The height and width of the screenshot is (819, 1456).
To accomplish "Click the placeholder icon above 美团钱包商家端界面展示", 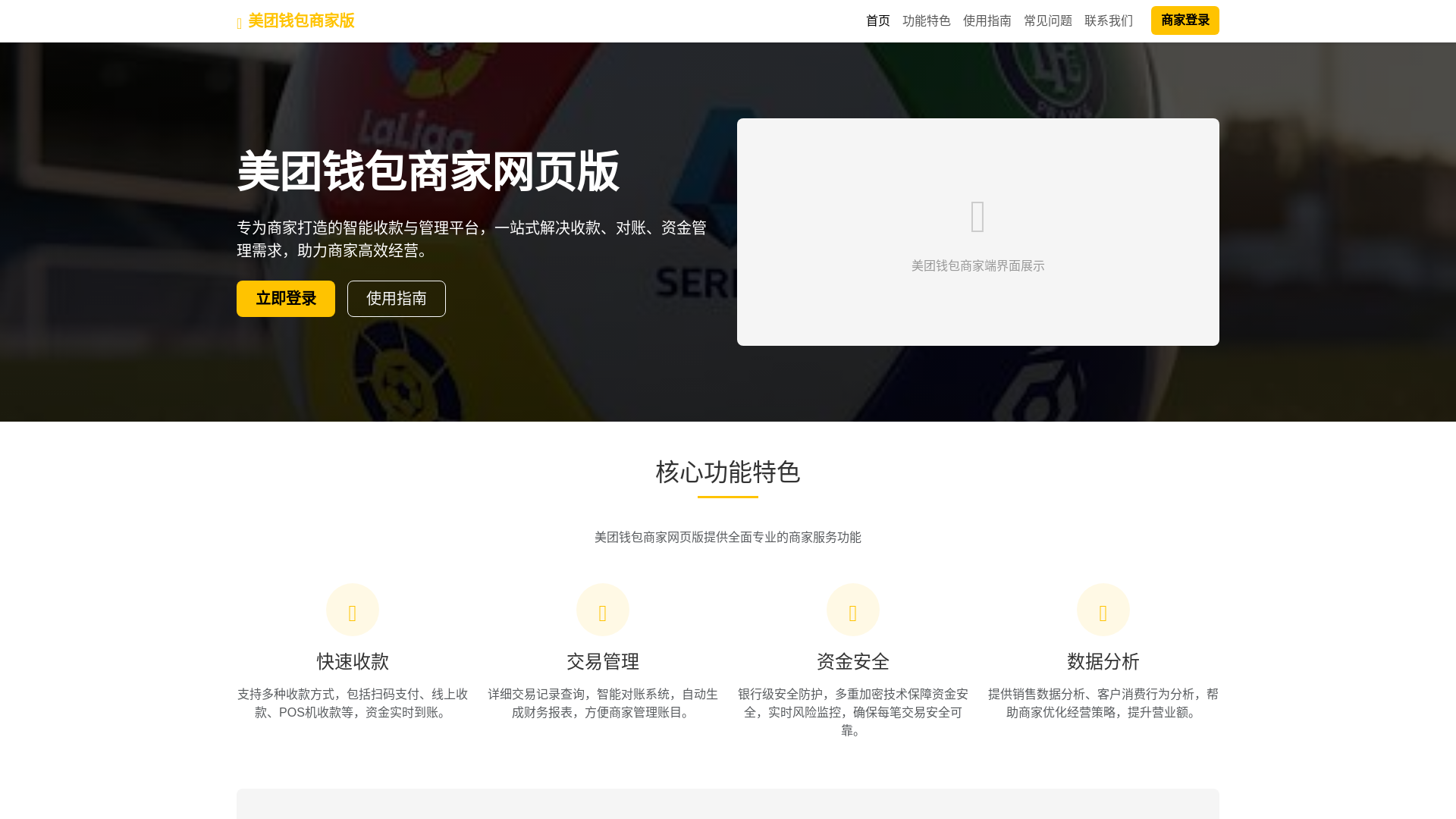I will [977, 216].
